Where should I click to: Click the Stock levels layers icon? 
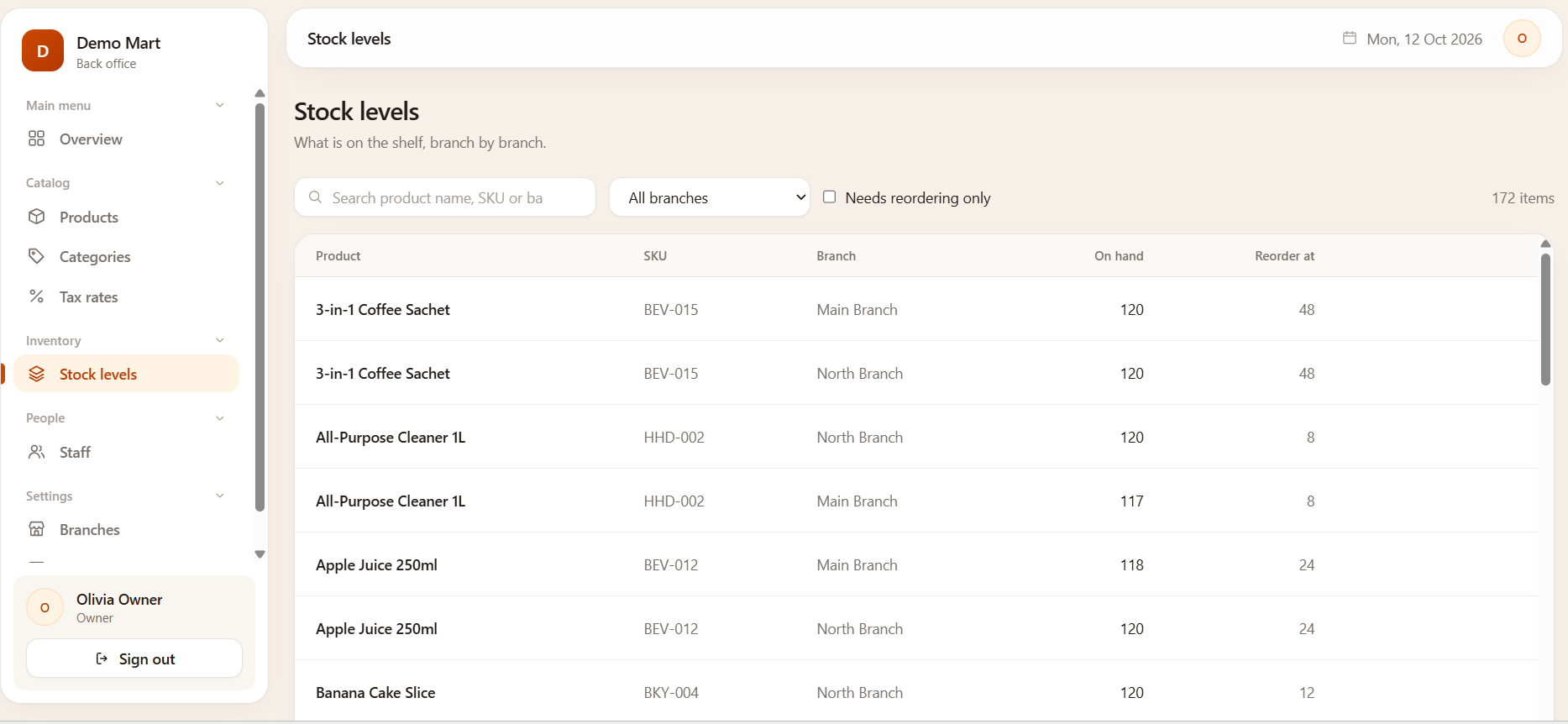(x=36, y=374)
